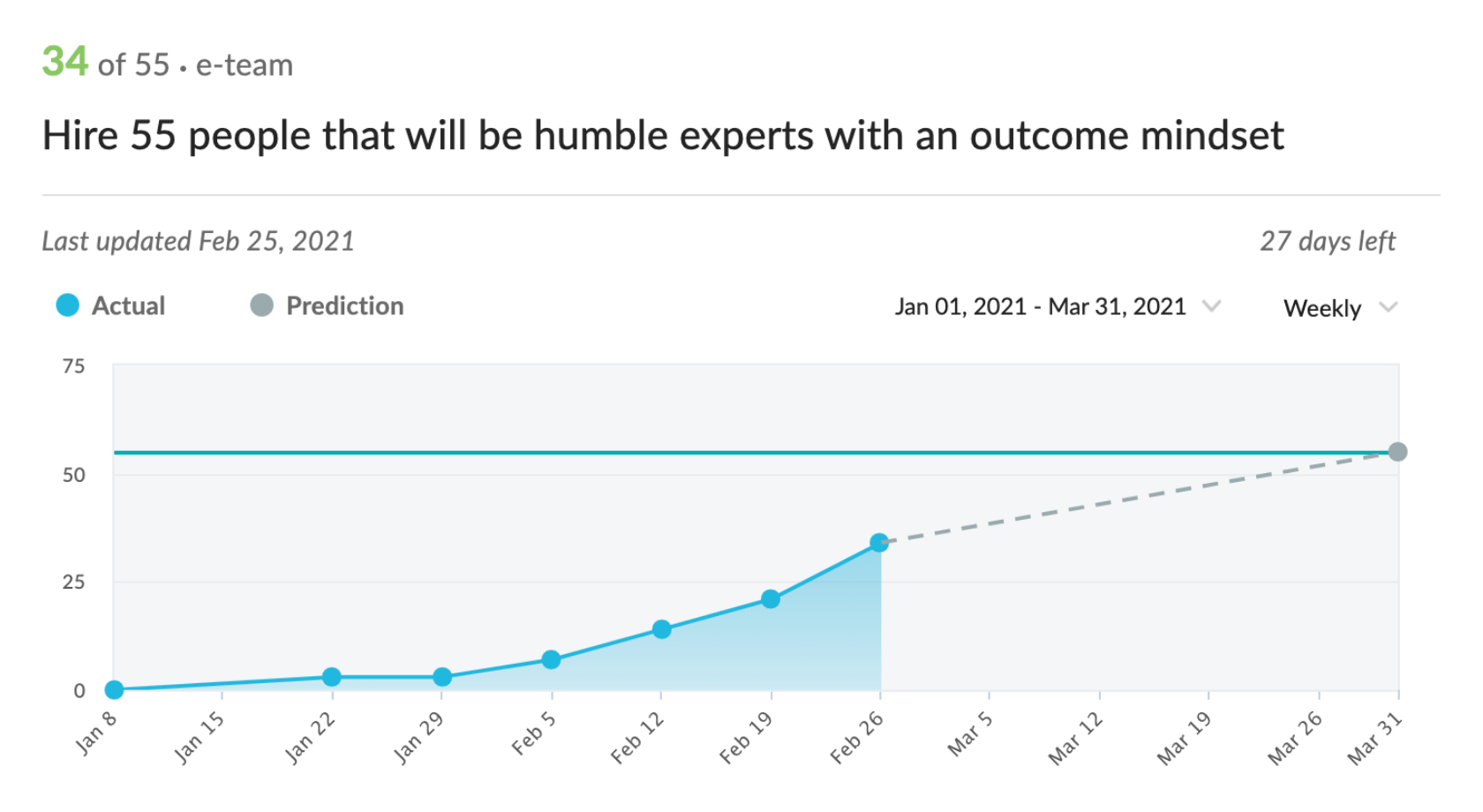Select the Feb 12 progress marker

[x=664, y=629]
